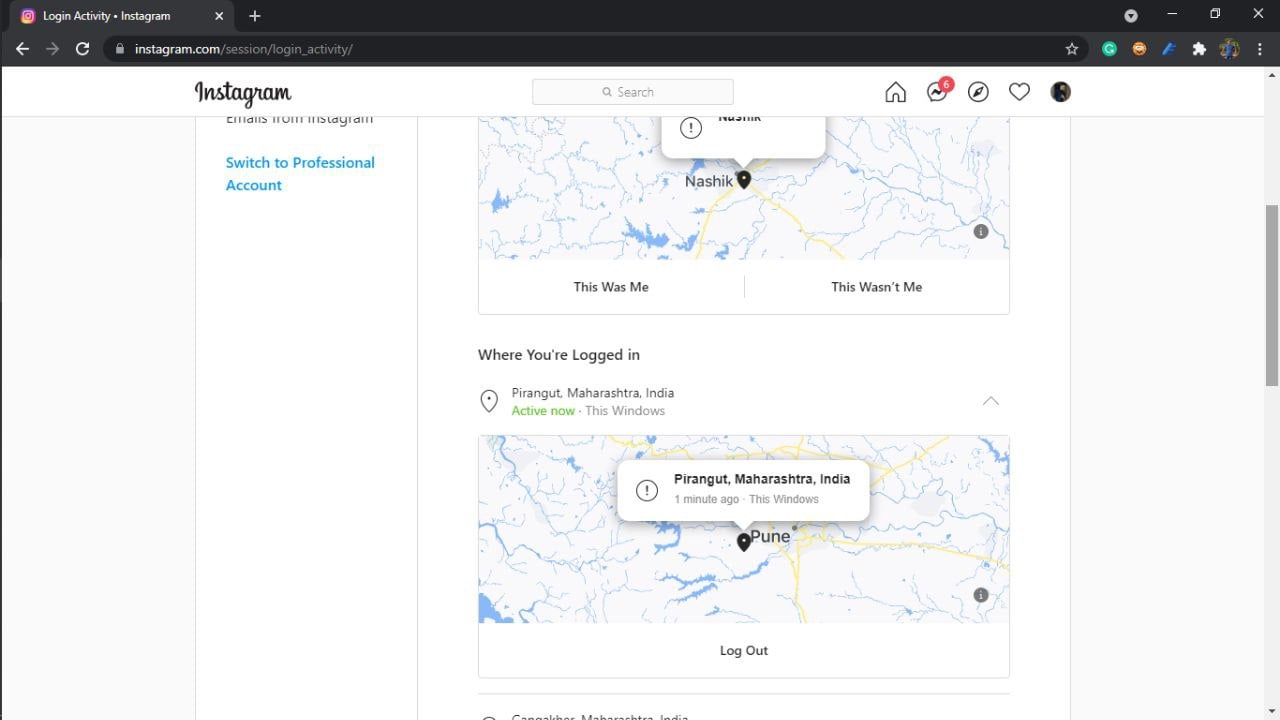Open activity feed heart icon
Image resolution: width=1280 pixels, height=720 pixels.
(x=1019, y=92)
